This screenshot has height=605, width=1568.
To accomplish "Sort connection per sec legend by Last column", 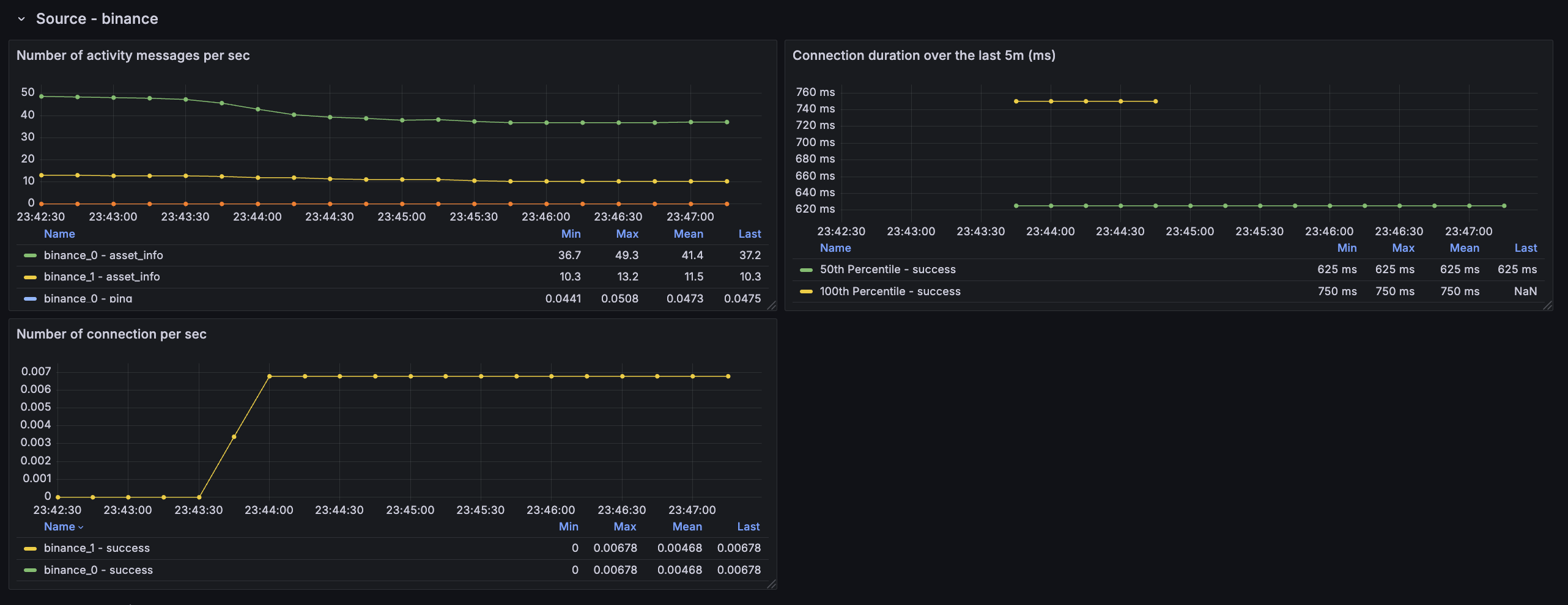I will [x=748, y=526].
